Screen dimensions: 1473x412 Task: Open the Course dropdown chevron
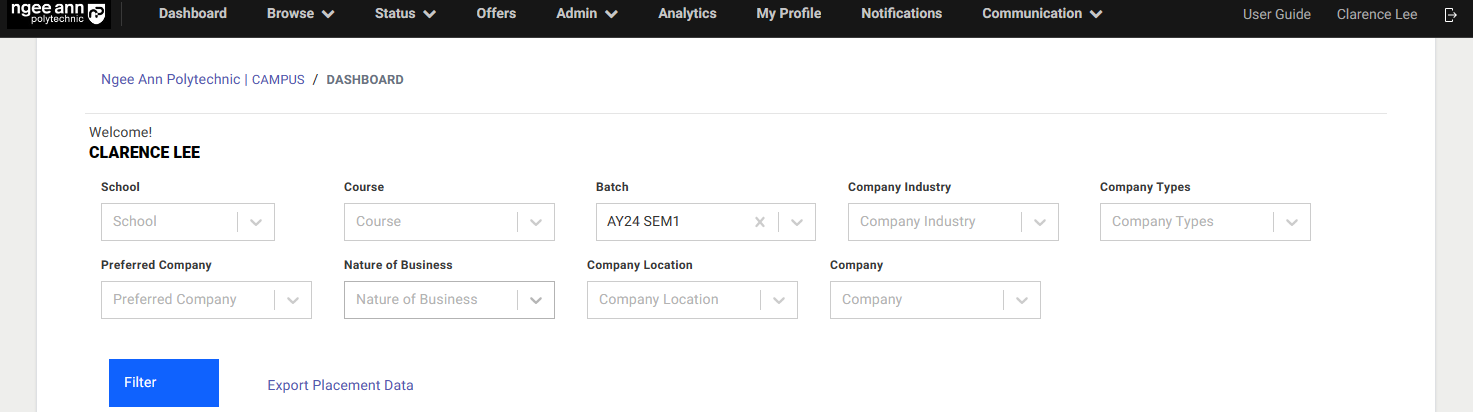(x=536, y=222)
